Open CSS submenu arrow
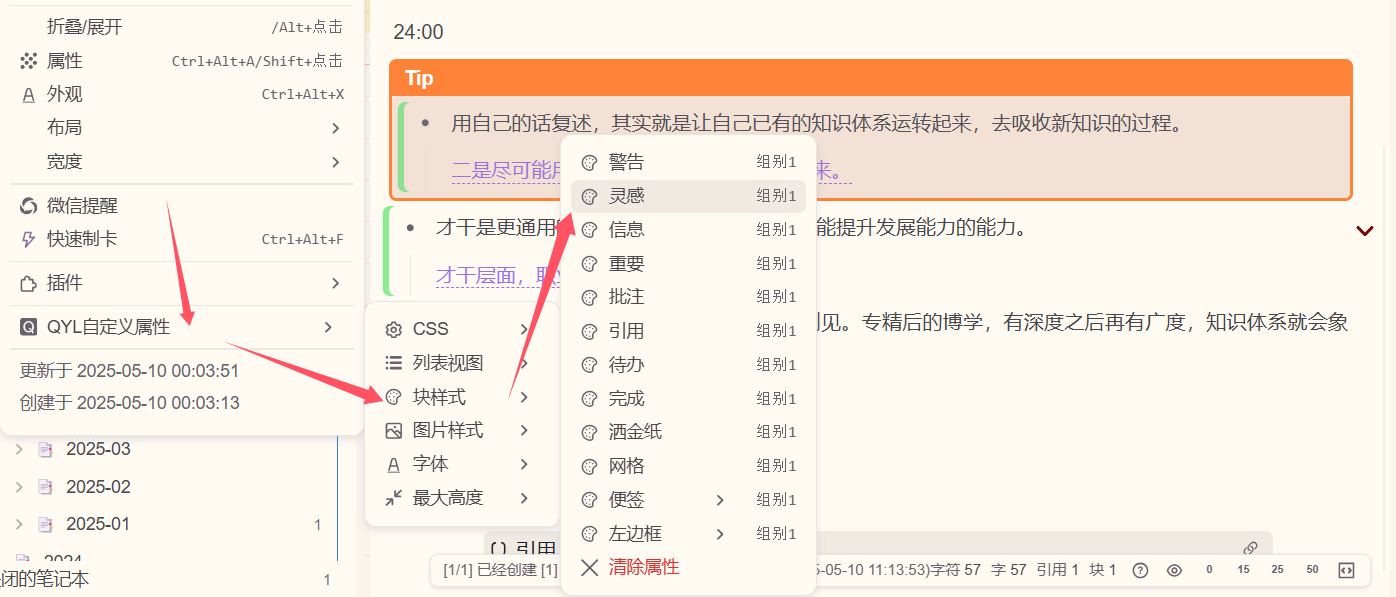Screen dimensions: 1396x597 click(x=524, y=329)
